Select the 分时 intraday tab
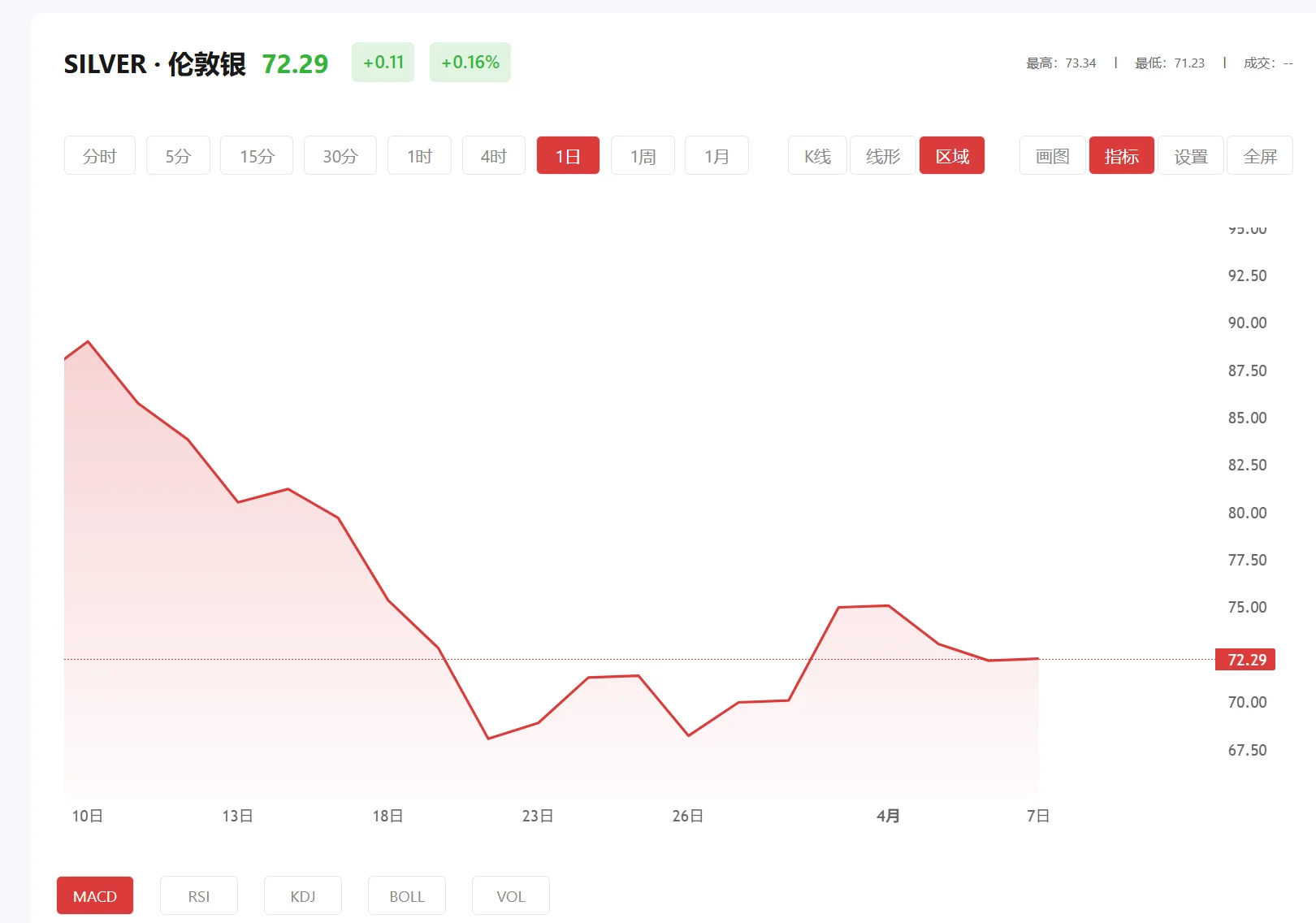 [x=99, y=155]
